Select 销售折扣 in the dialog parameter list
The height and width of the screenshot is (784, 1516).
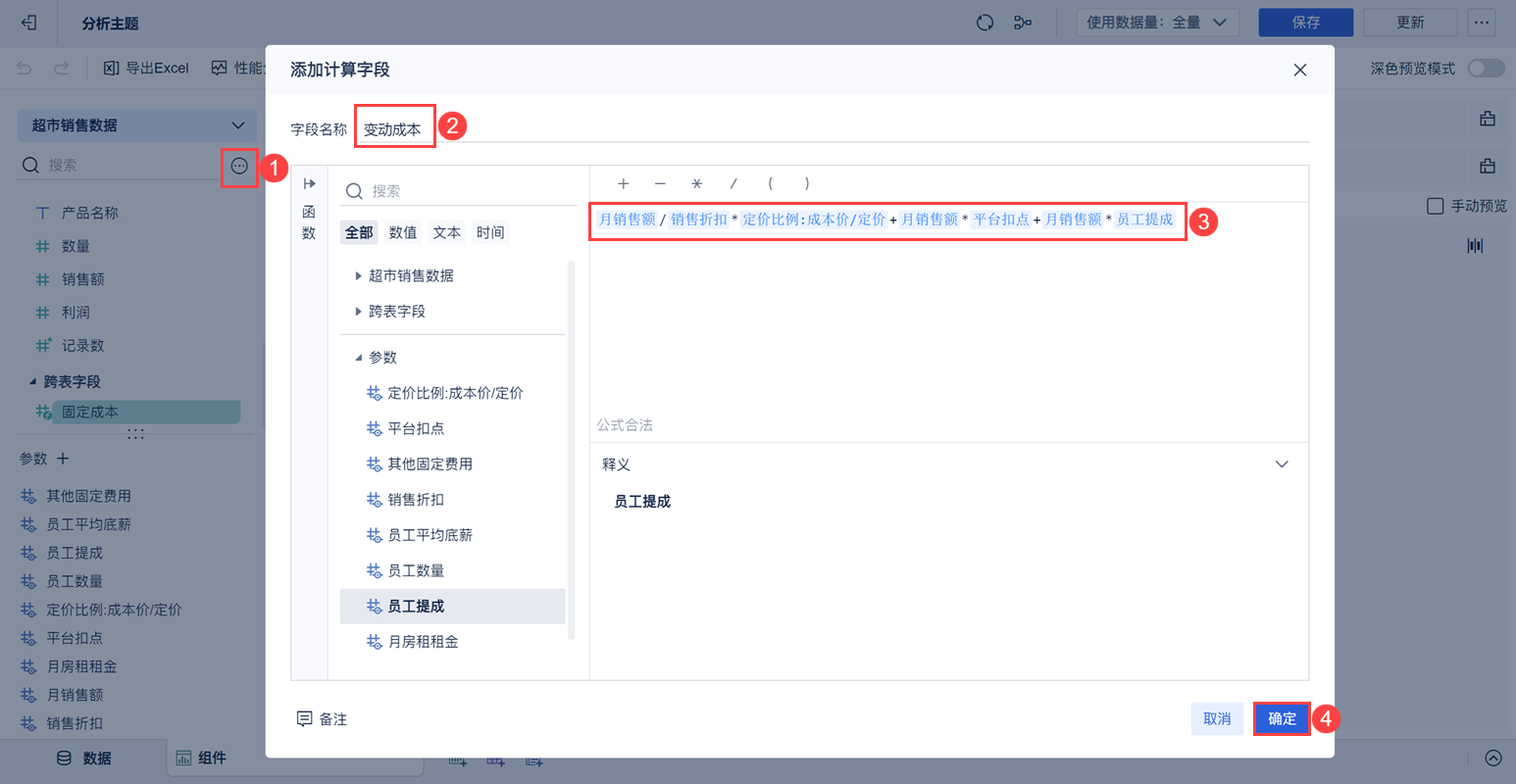click(x=453, y=500)
